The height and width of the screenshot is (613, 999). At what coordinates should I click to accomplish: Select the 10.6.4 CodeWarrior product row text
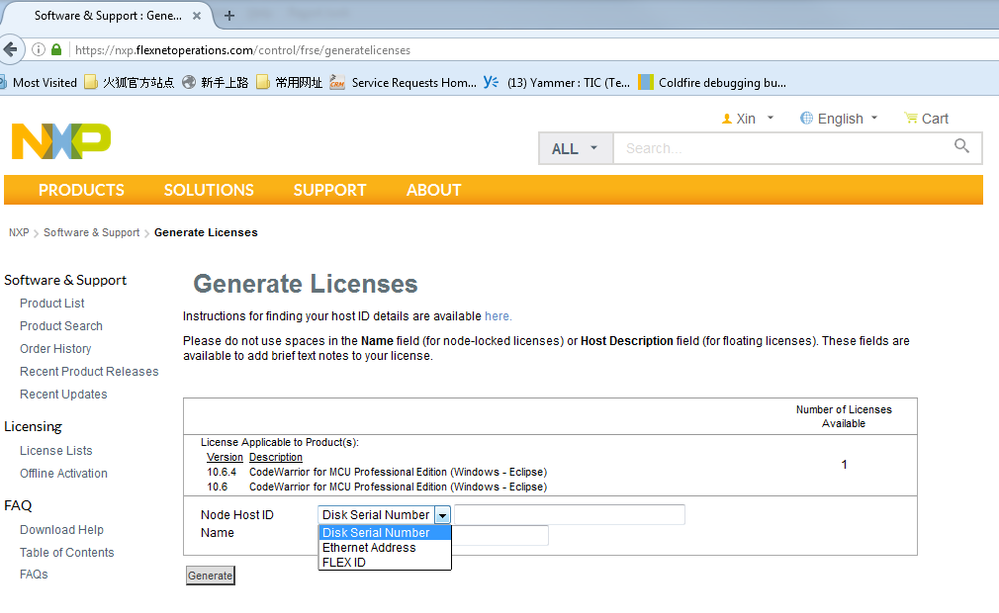[x=377, y=472]
